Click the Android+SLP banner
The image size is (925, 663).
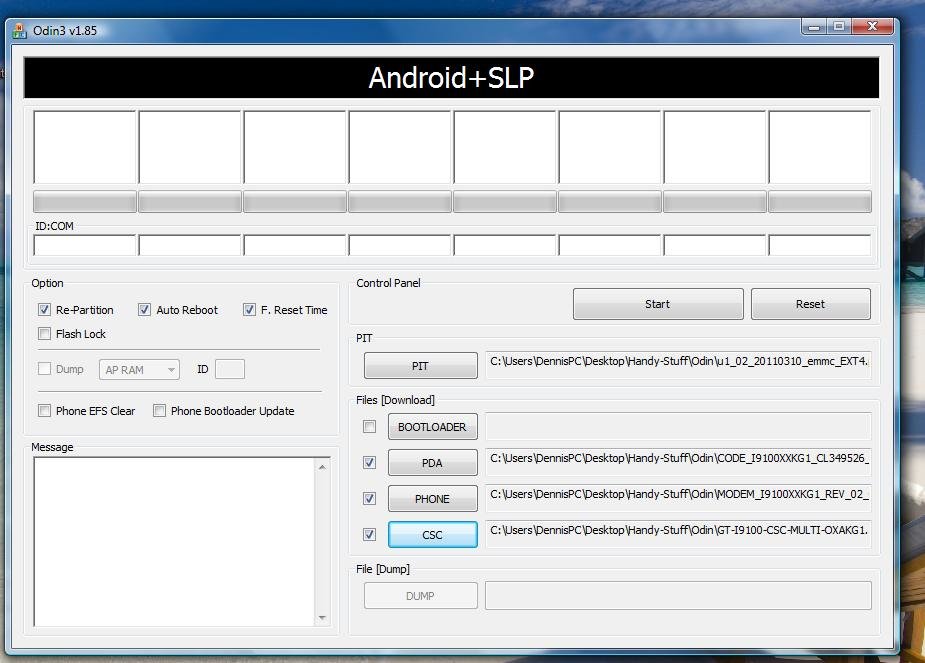[451, 77]
